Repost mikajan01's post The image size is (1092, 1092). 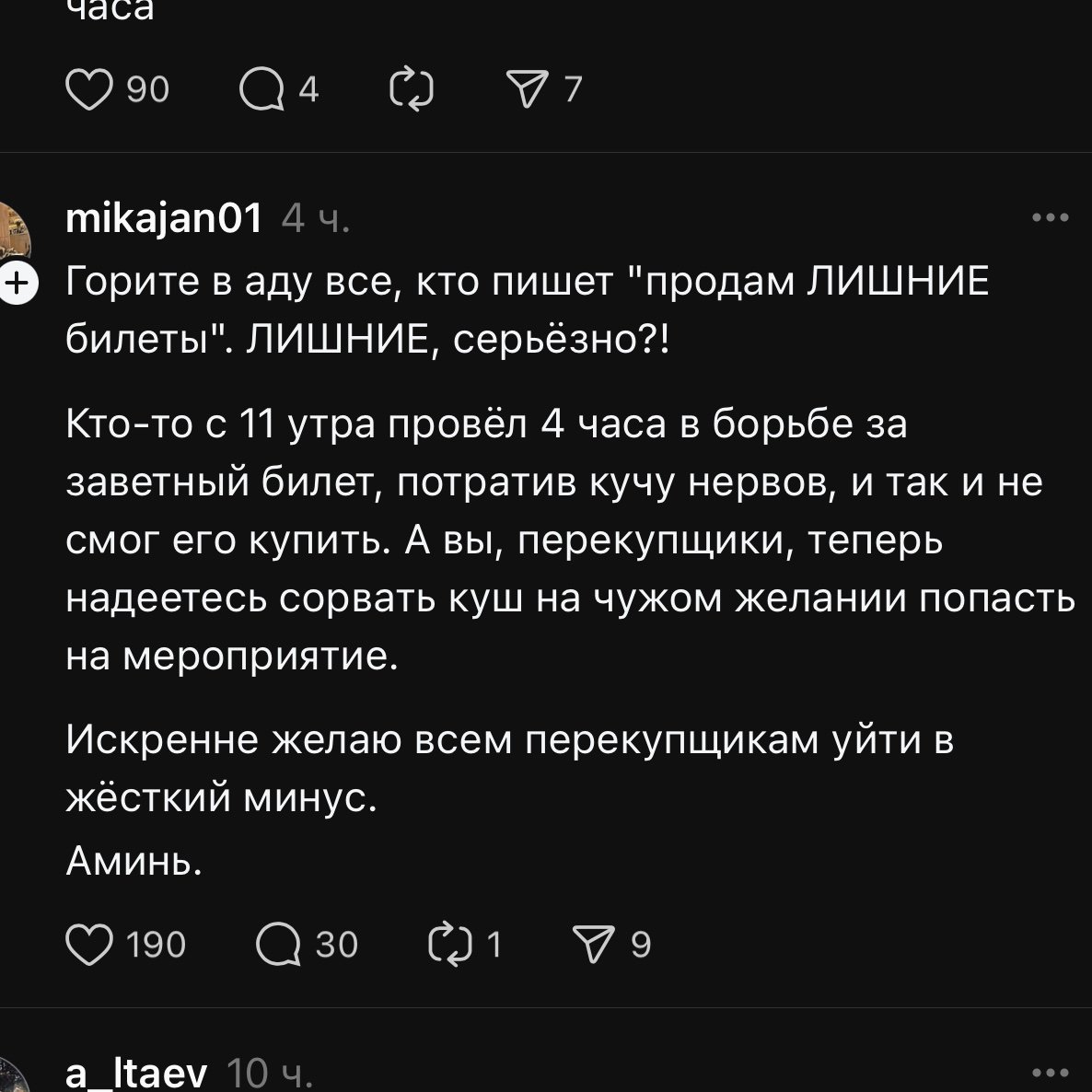[x=449, y=946]
